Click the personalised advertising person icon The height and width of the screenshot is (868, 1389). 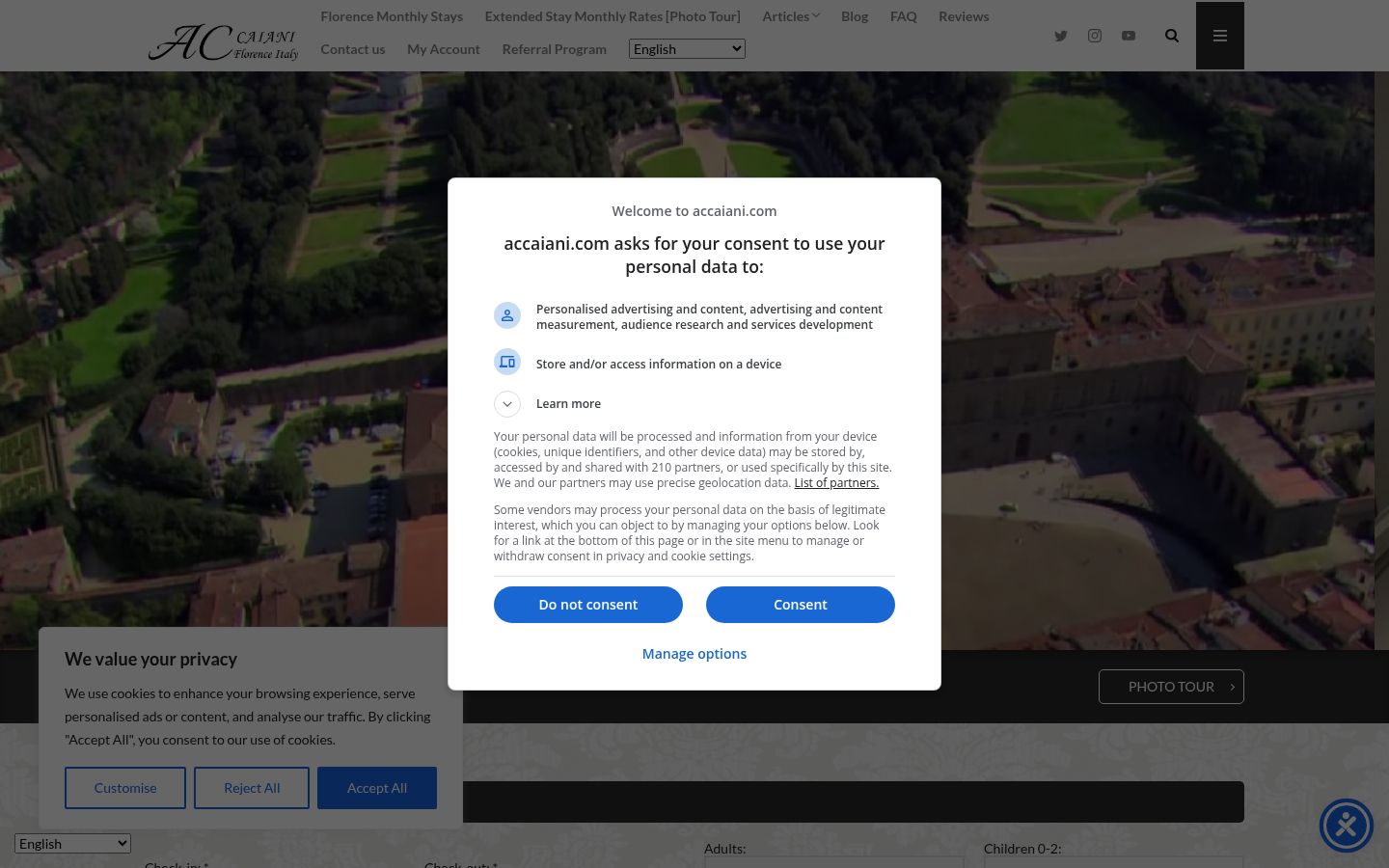(x=507, y=315)
